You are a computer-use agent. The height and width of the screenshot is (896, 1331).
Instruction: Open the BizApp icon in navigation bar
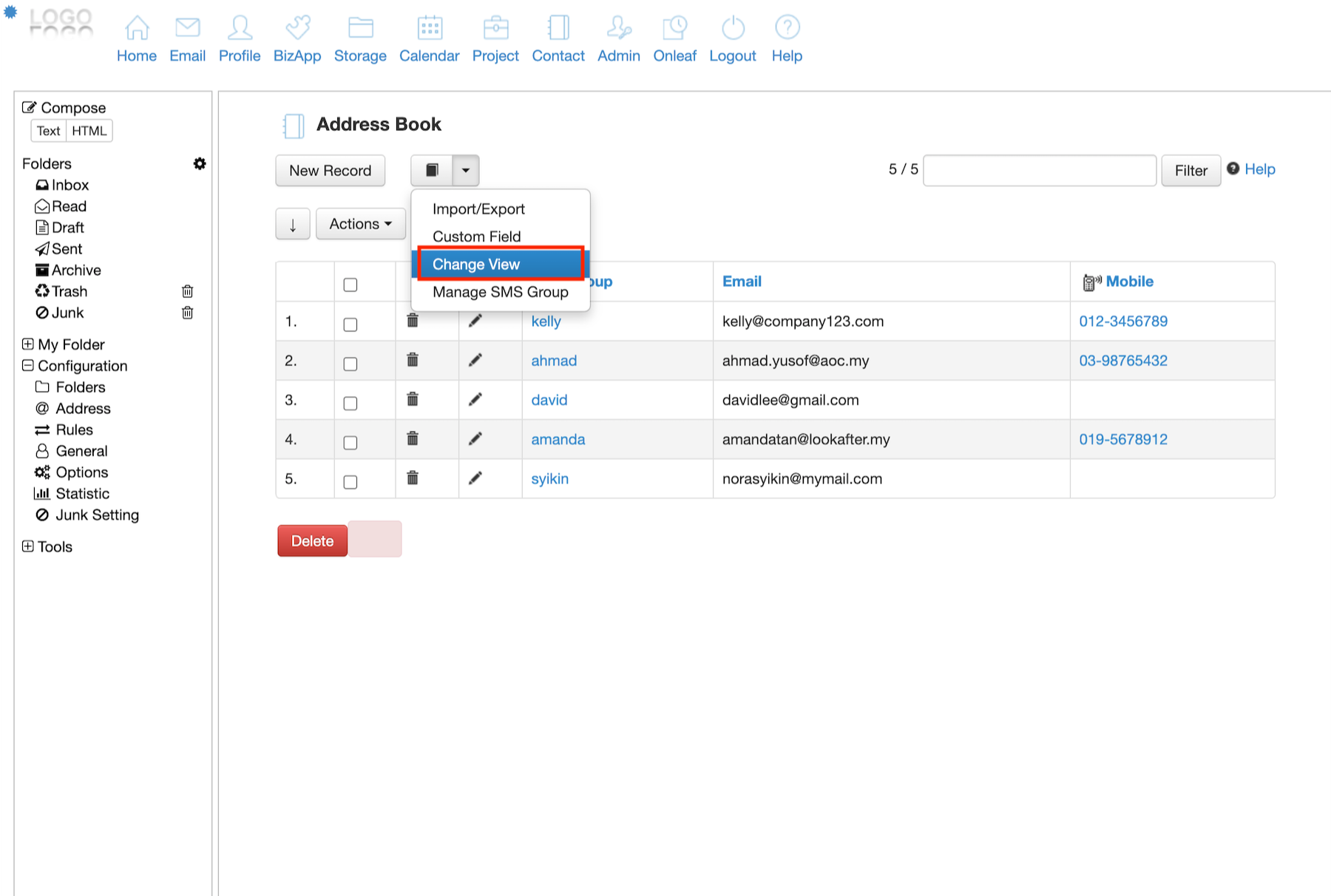pyautogui.click(x=297, y=28)
